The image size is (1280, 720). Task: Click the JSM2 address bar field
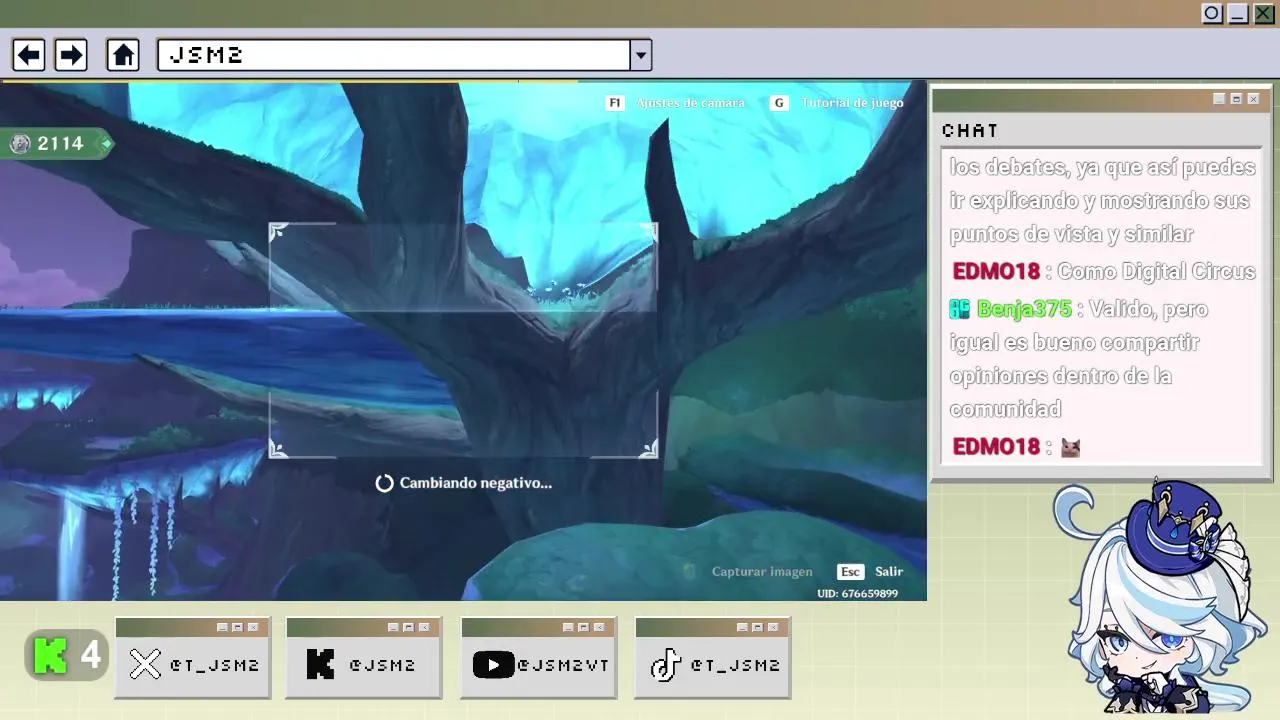coord(394,55)
